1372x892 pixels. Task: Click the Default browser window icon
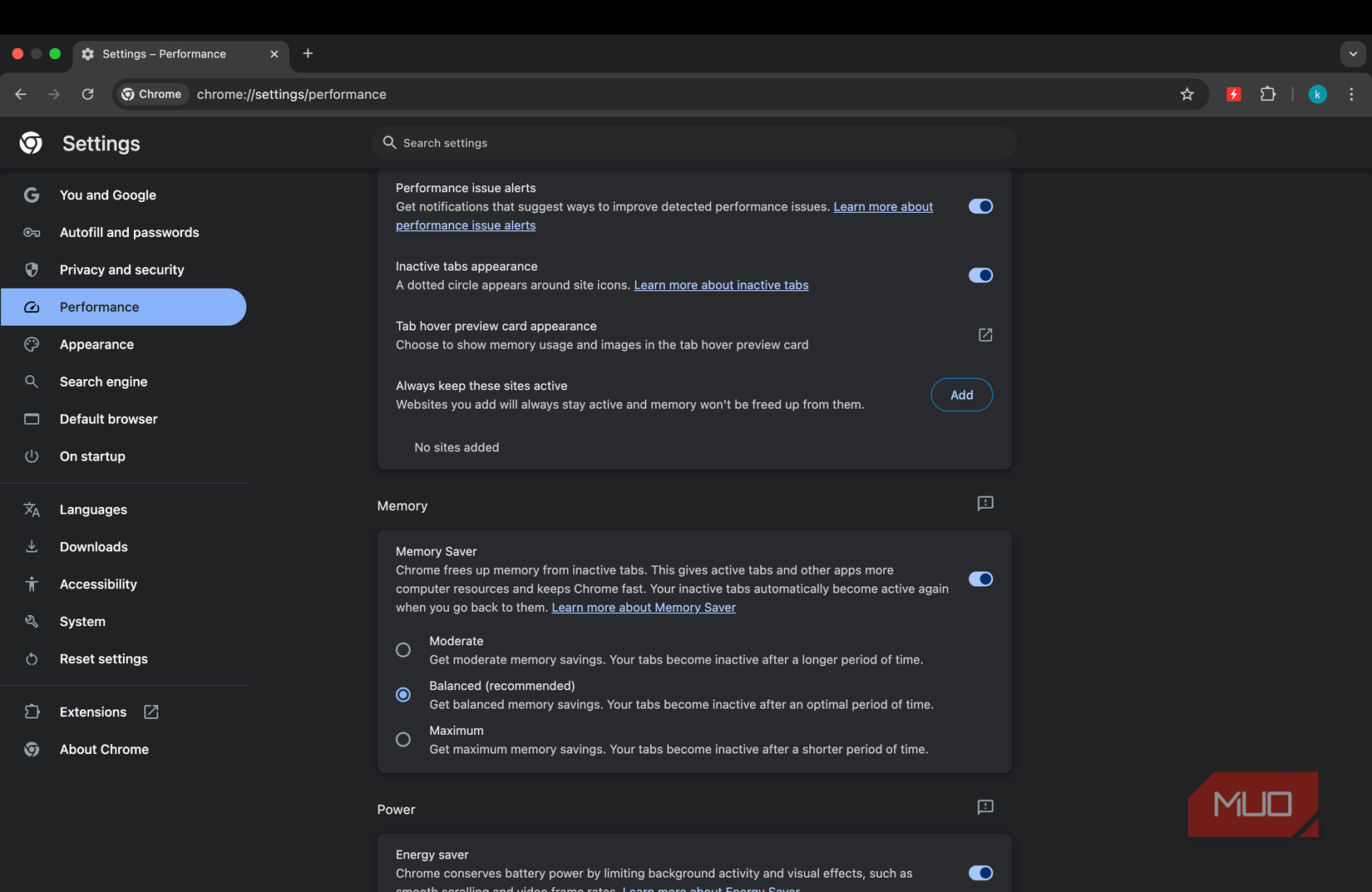coord(32,419)
